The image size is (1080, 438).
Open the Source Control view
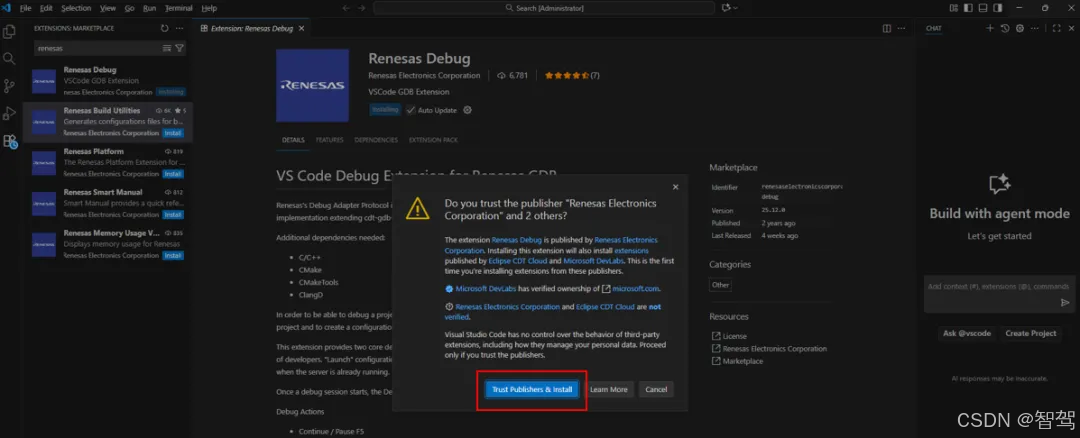click(9, 86)
